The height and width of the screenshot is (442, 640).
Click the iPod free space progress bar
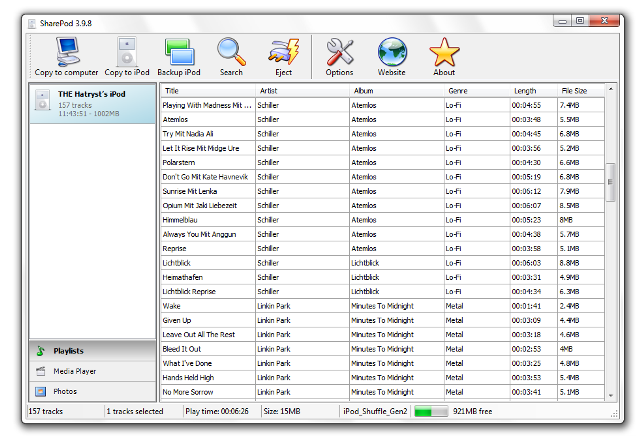pyautogui.click(x=431, y=411)
